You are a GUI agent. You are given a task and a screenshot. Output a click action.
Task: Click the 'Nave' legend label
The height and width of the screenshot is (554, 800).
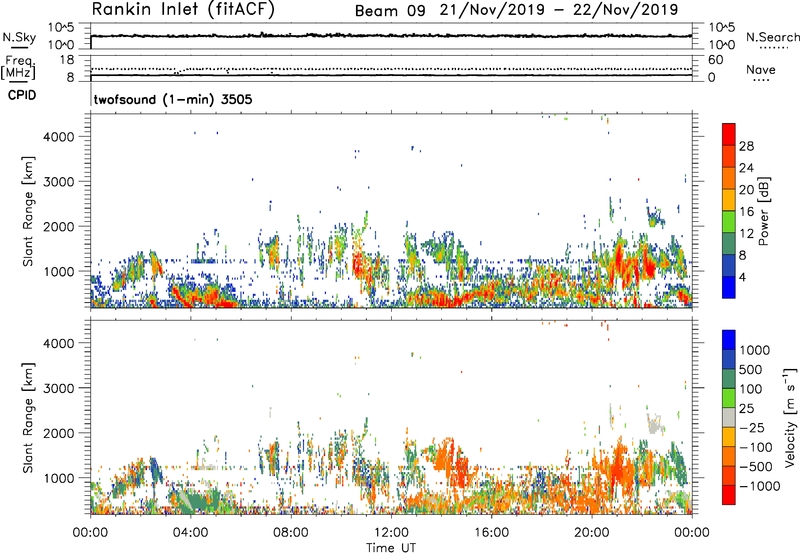(760, 70)
